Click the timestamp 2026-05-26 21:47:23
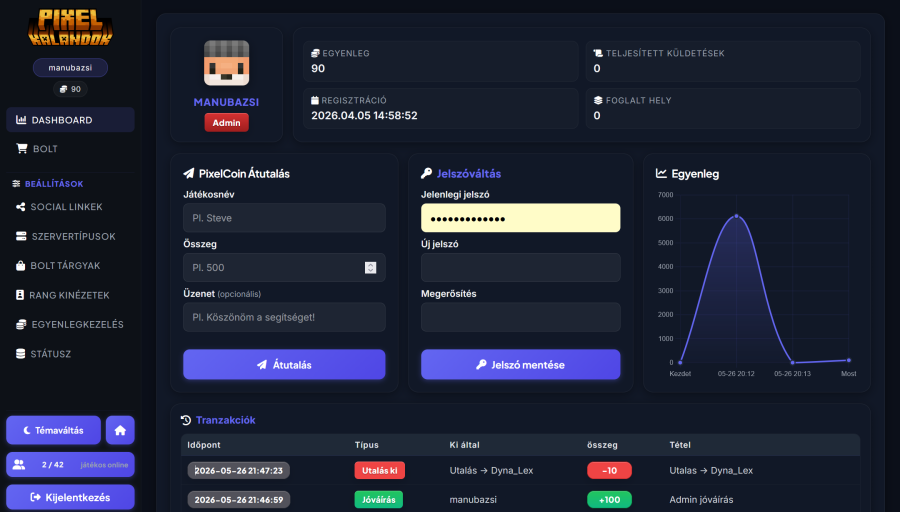 239,471
